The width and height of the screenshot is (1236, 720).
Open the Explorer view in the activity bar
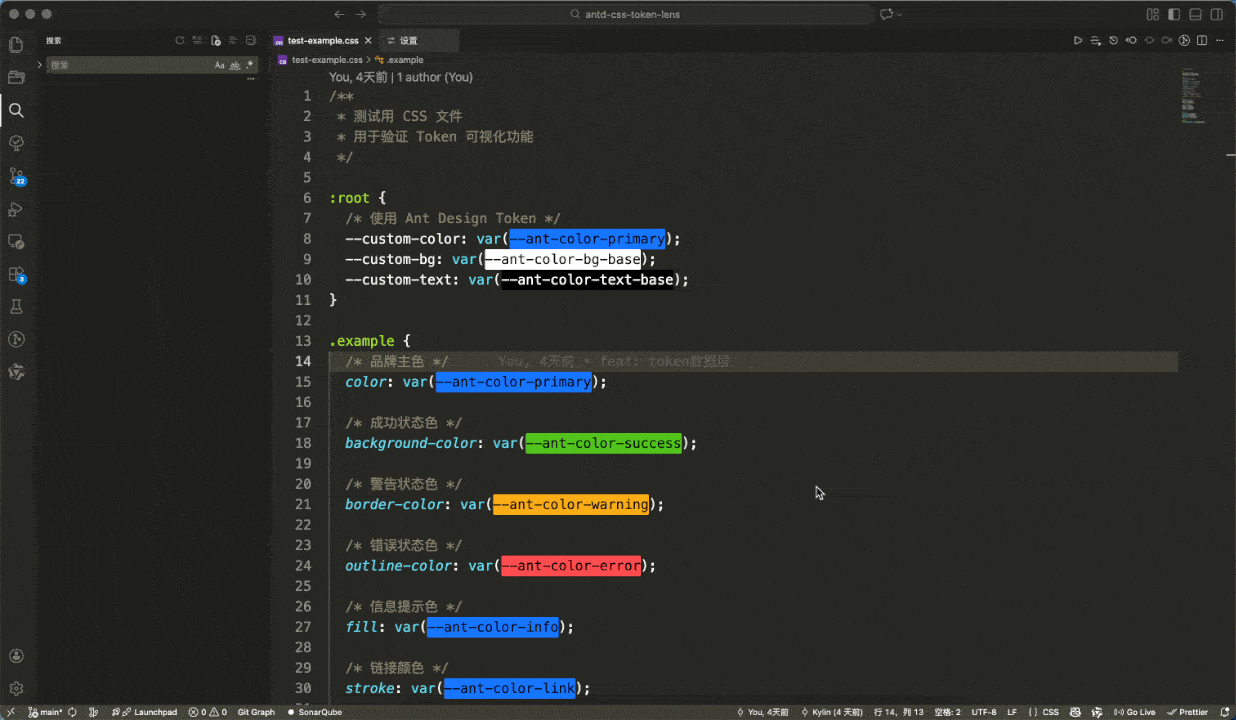(x=16, y=45)
